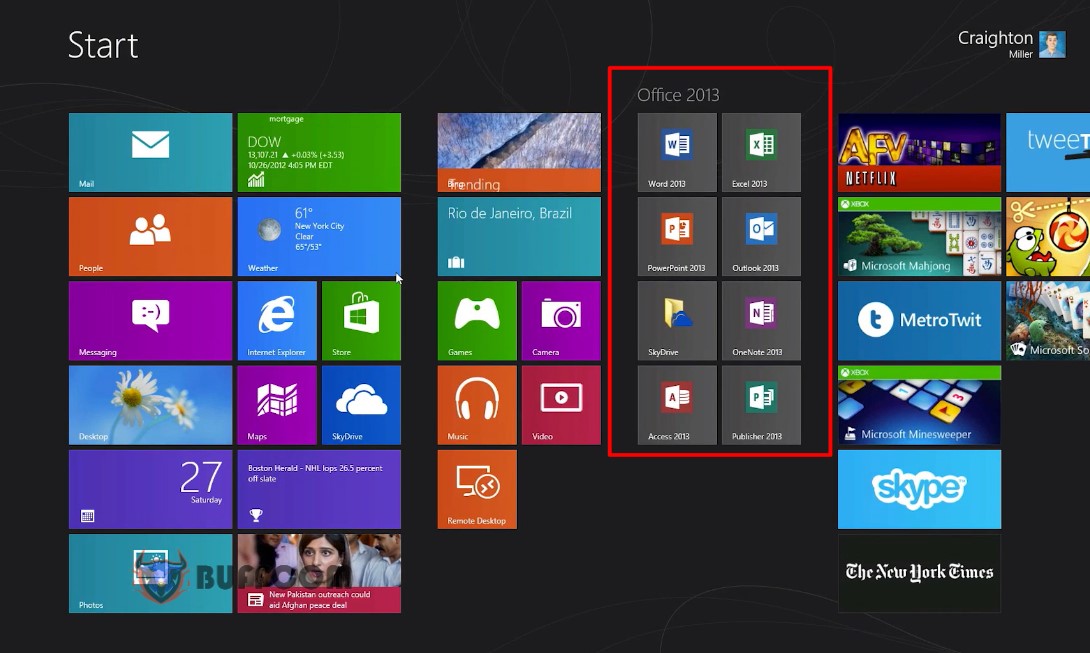1090x653 pixels.
Task: Open the Travel tile for Rio de Janeiro
Action: click(519, 236)
